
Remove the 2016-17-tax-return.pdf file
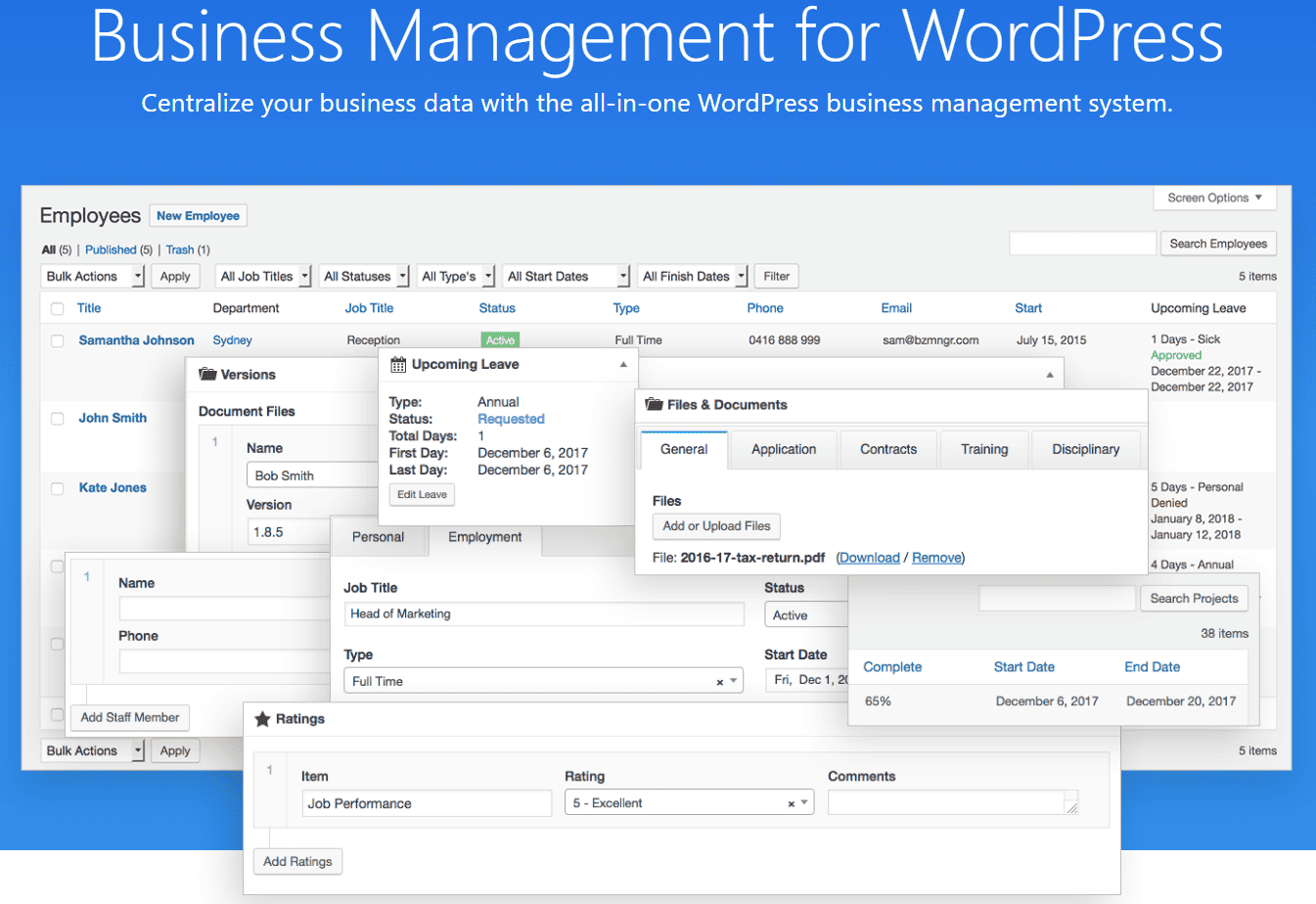[936, 558]
